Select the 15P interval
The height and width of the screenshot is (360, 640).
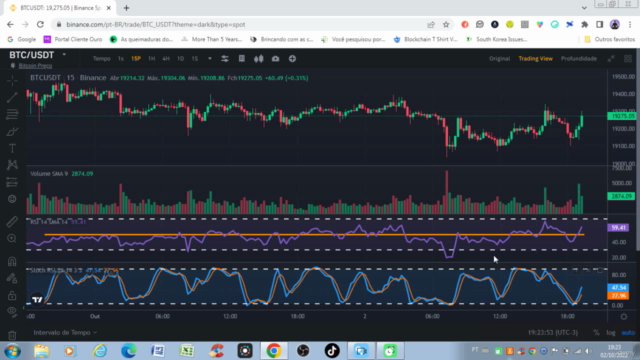[136, 59]
